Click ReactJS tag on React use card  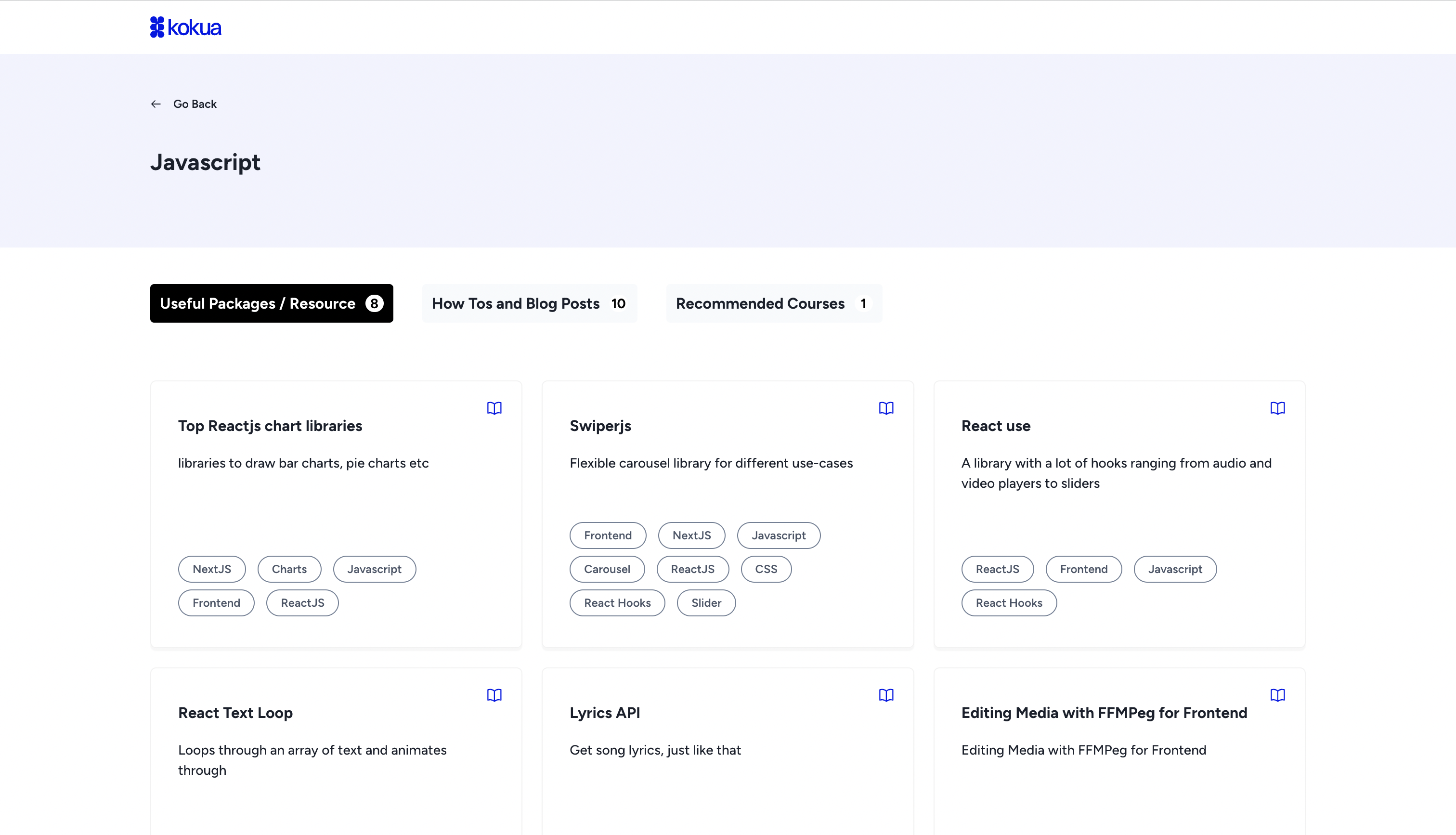[x=998, y=569]
